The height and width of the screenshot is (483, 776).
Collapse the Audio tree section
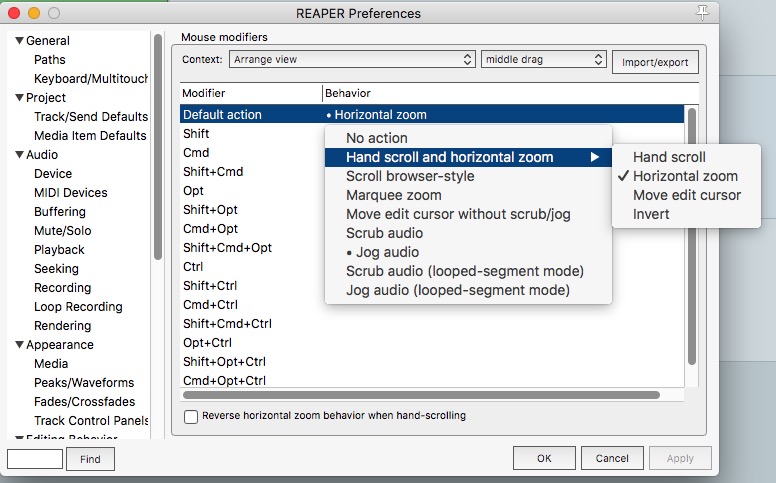click(x=19, y=154)
